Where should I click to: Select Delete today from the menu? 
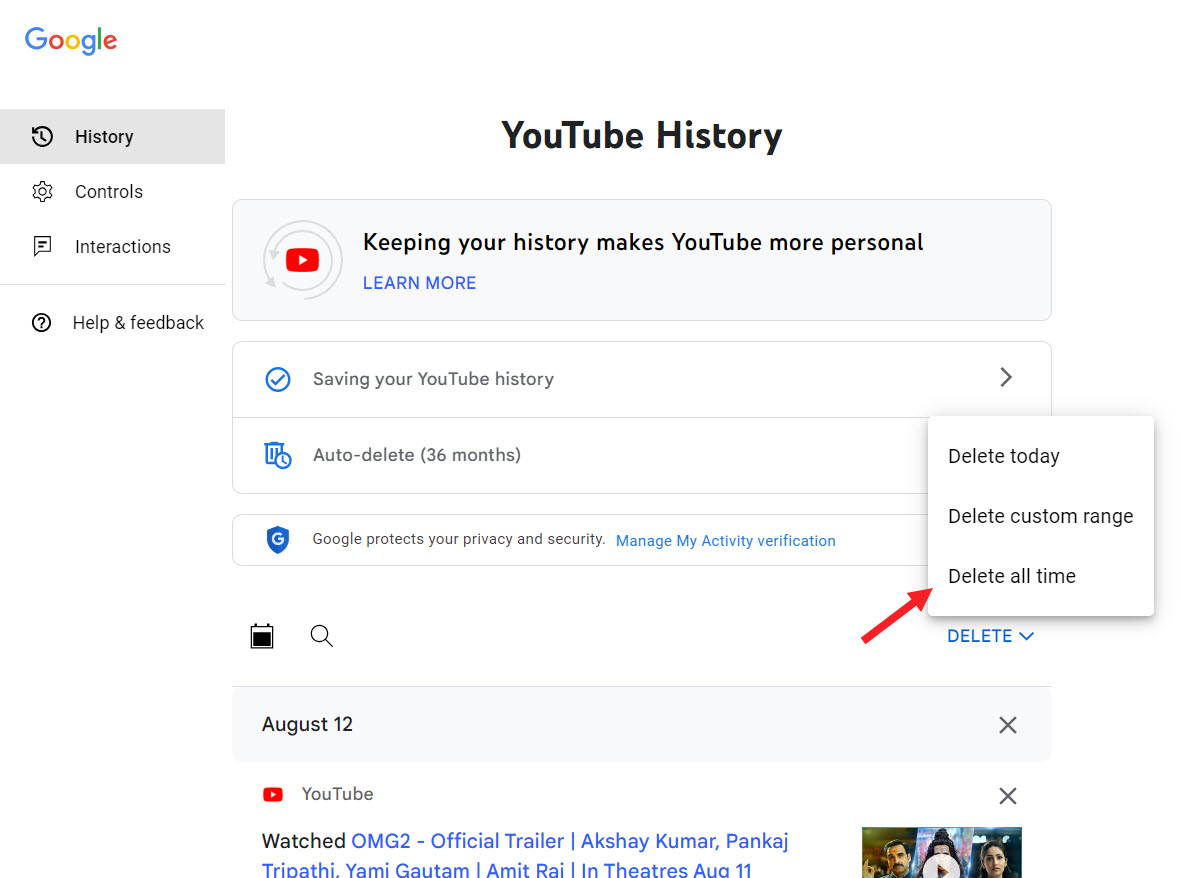point(1041,456)
